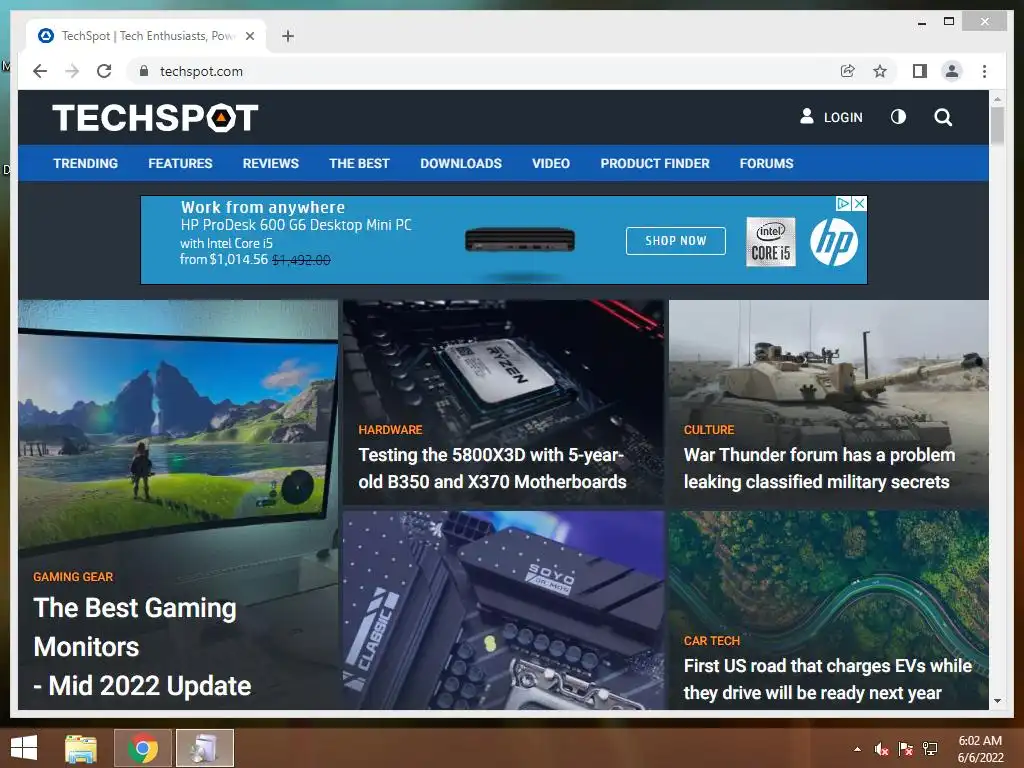Viewport: 1024px width, 768px height.
Task: Go to the FORUMS
Action: (767, 163)
